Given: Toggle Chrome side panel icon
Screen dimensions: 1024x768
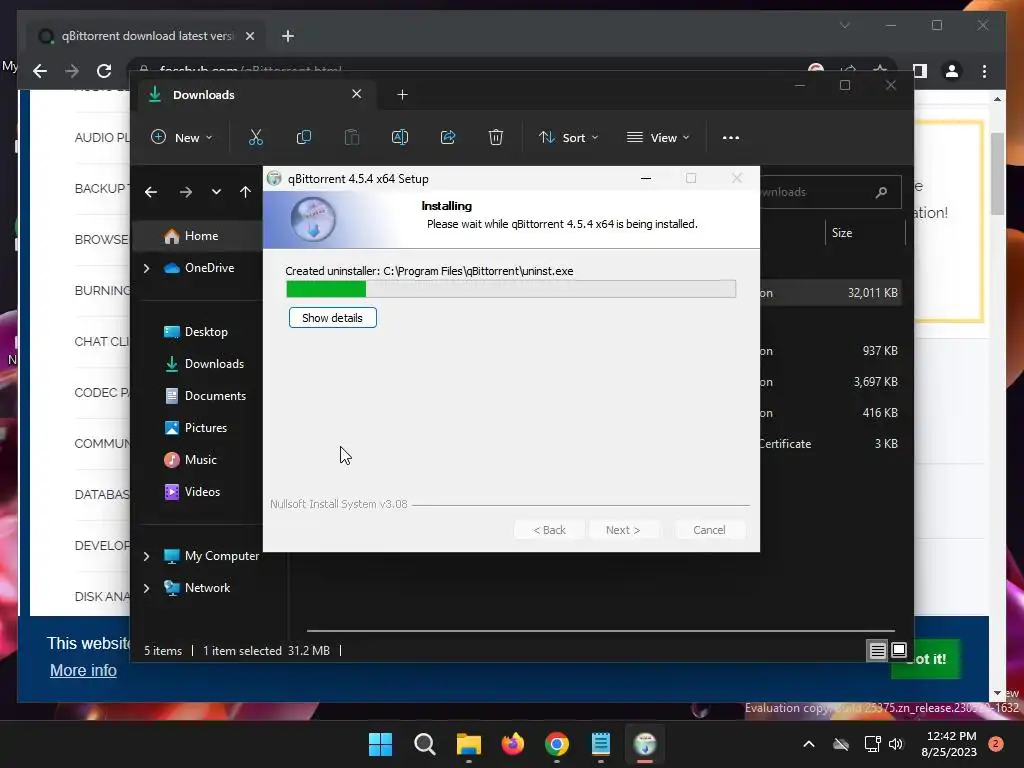Looking at the screenshot, I should (920, 71).
